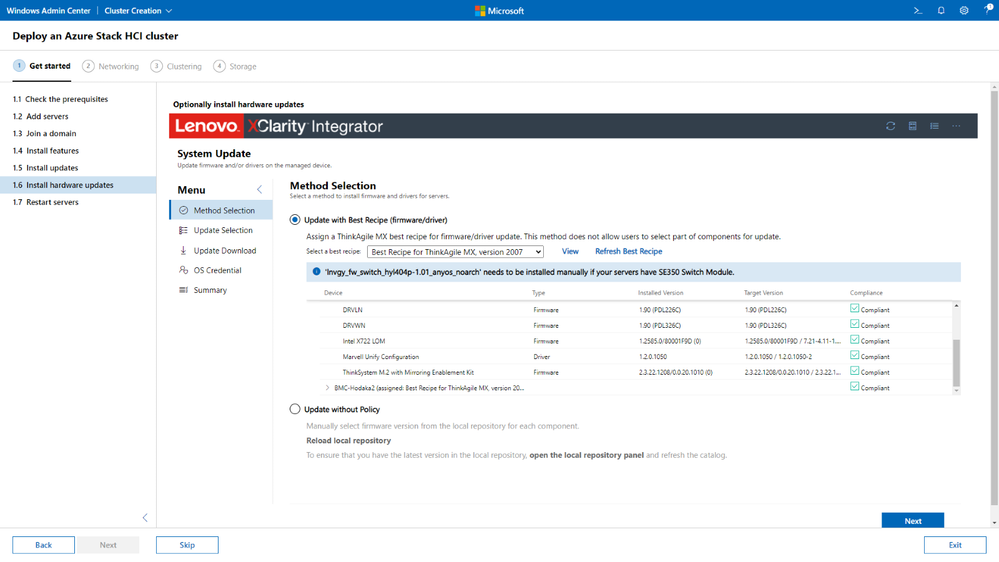Collapse the left wizard steps panel
Image resolution: width=999 pixels, height=562 pixels.
[145, 517]
